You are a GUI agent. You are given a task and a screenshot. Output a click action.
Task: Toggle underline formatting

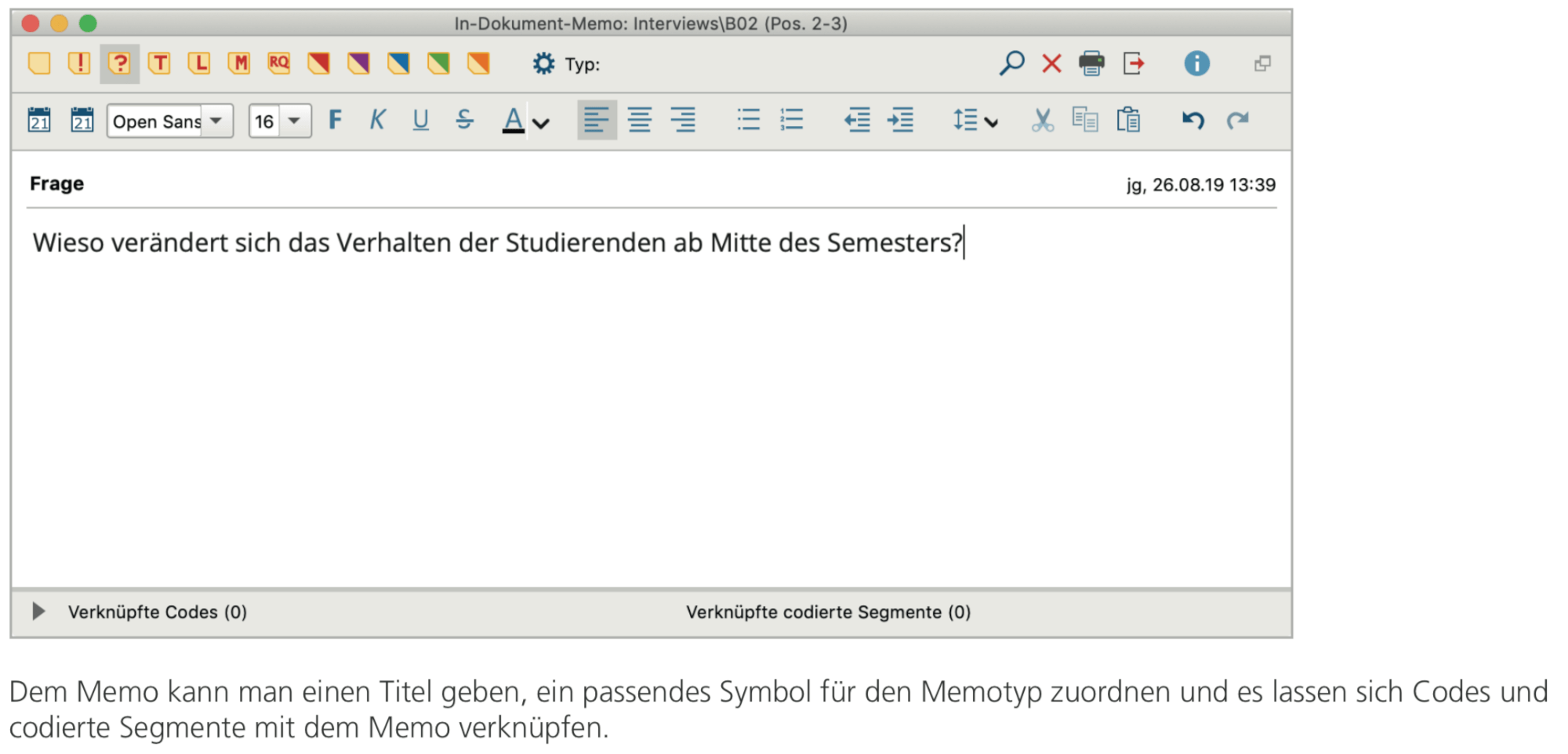pyautogui.click(x=421, y=120)
